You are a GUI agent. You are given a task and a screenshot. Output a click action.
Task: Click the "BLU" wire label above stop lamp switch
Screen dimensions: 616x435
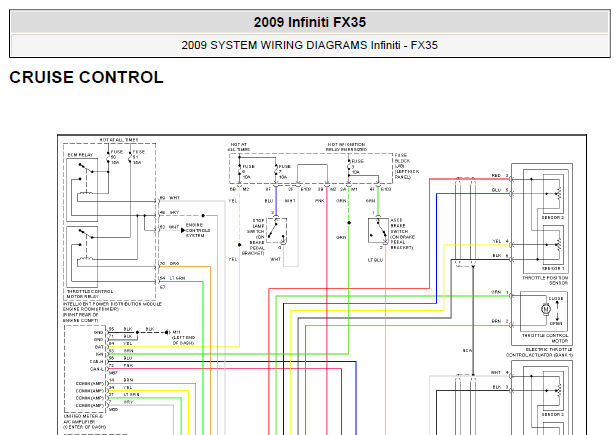coord(269,201)
